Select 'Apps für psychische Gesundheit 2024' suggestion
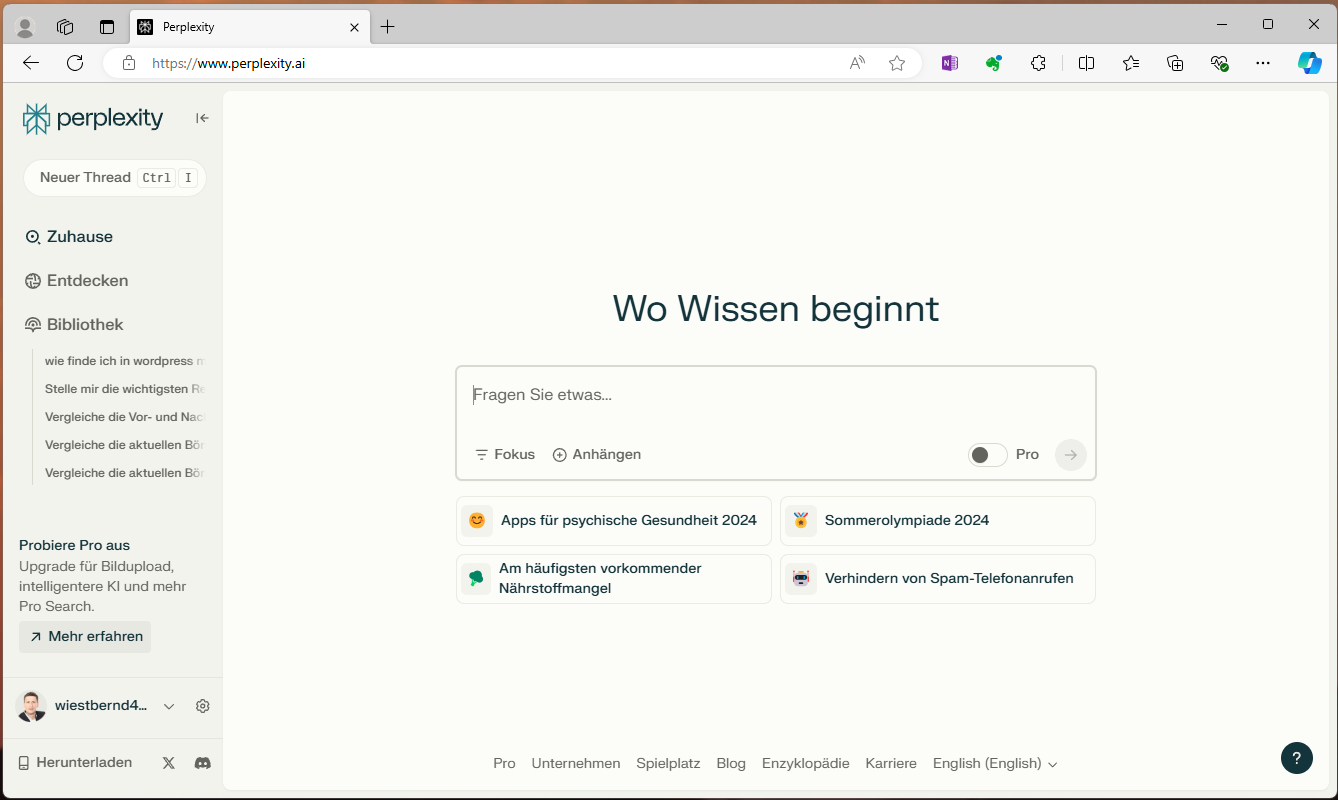Viewport: 1338px width, 800px height. tap(614, 521)
